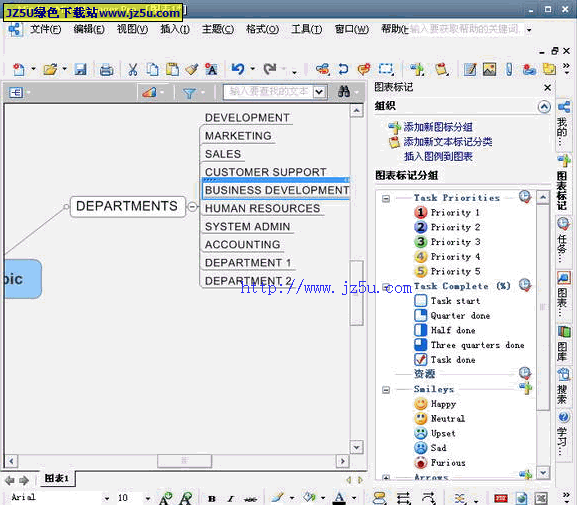
Task: Open the 编辑(E) menu
Action: 89,29
